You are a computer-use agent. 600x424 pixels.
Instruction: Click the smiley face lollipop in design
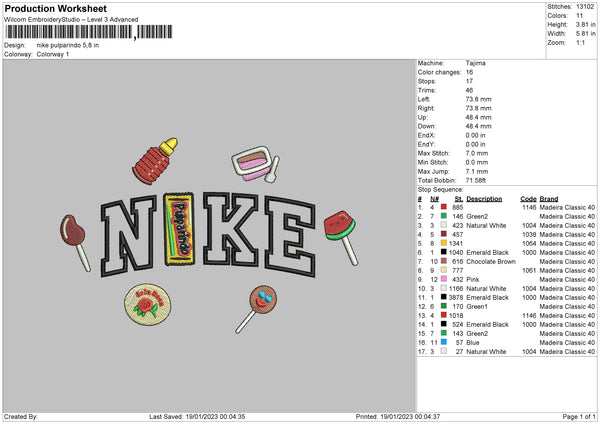coord(256,309)
